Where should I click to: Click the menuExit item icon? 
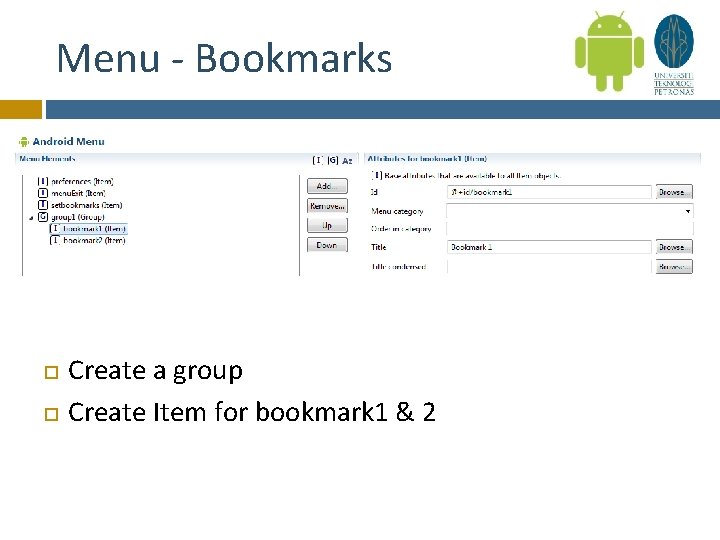pos(43,193)
